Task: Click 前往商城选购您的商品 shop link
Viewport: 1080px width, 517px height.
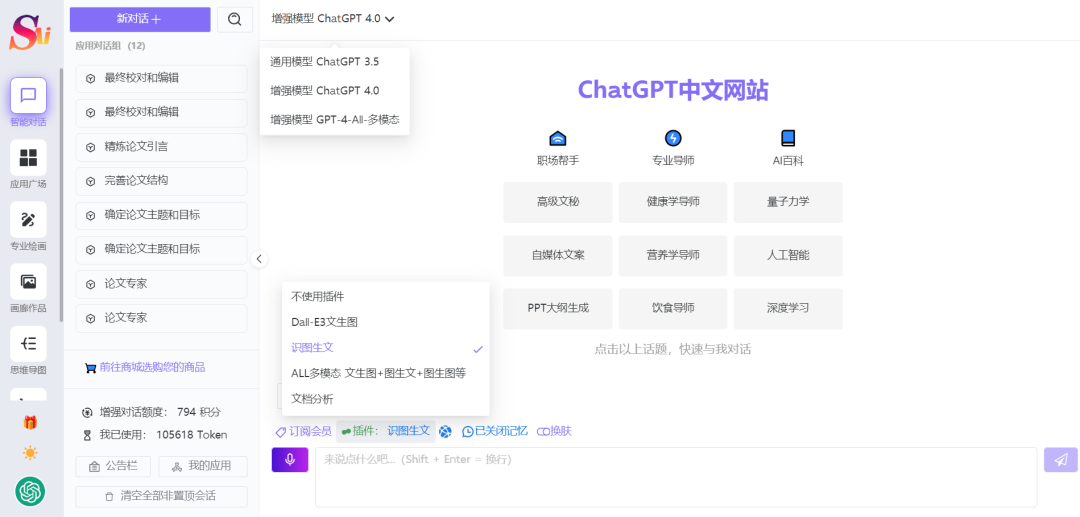Action: (145, 368)
